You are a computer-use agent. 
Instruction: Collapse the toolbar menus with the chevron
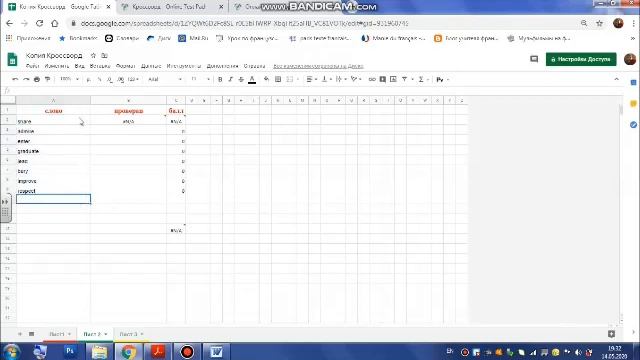coord(616,79)
